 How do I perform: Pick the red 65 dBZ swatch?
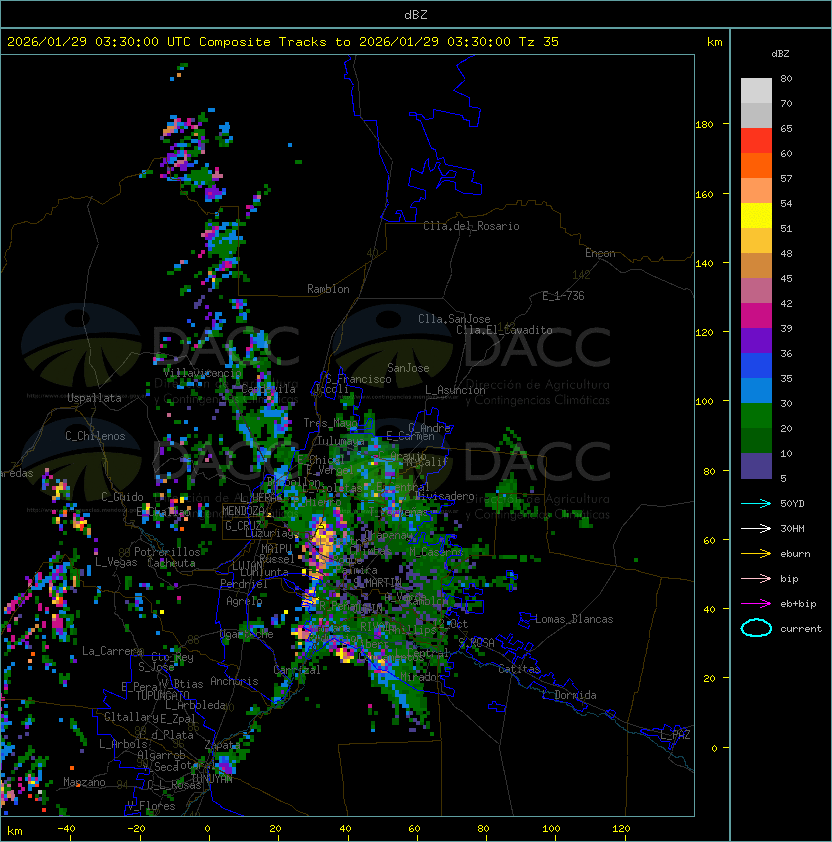pyautogui.click(x=756, y=141)
